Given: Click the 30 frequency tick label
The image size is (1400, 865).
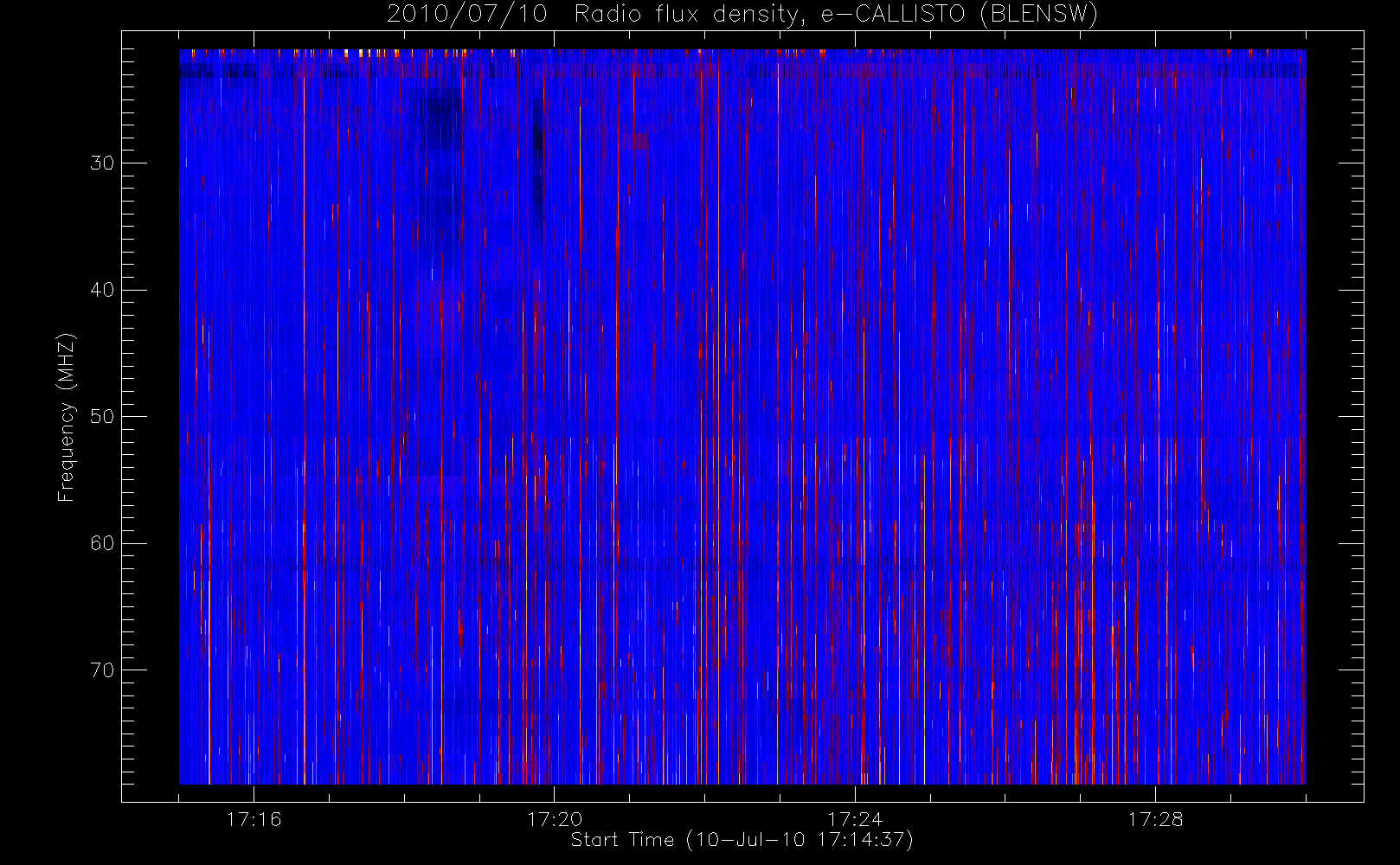Looking at the screenshot, I should click(x=102, y=163).
